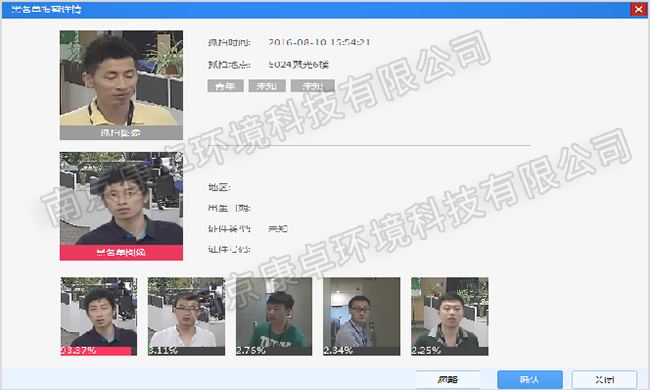
Task: Click the rightmost 未知 attribute tag
Action: point(313,86)
